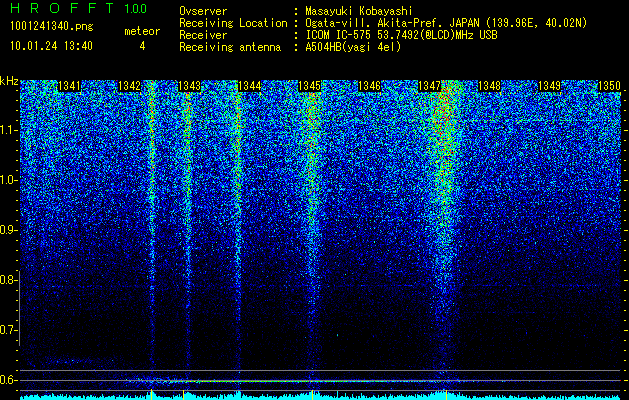Click the 1341 time marker
The width and height of the screenshot is (629, 400).
click(69, 86)
